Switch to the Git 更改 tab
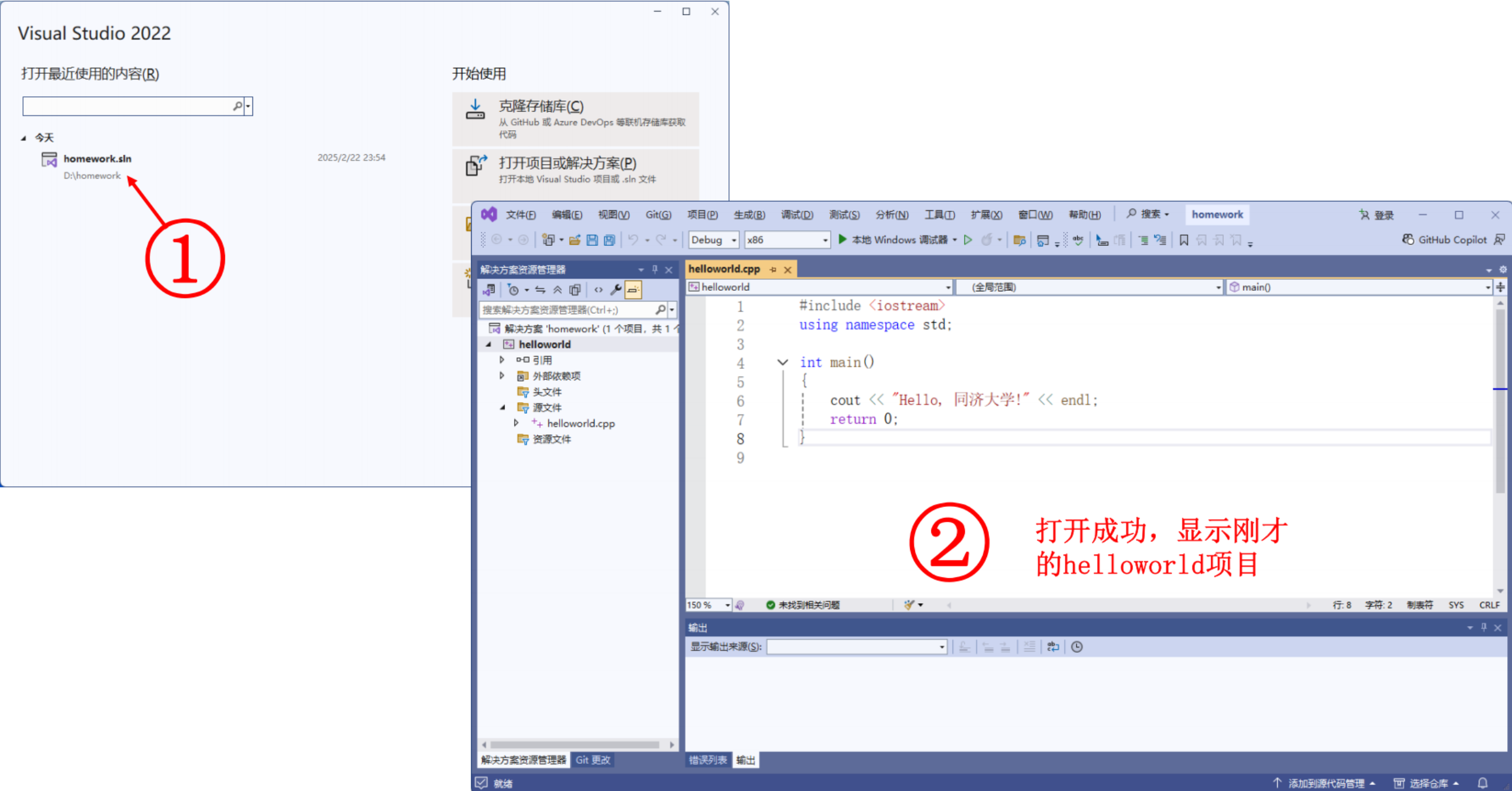The width and height of the screenshot is (1512, 791). [x=593, y=760]
